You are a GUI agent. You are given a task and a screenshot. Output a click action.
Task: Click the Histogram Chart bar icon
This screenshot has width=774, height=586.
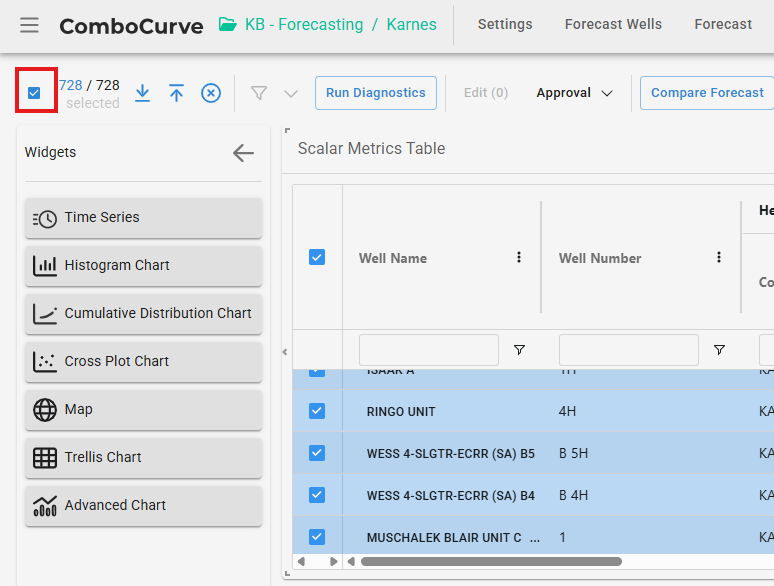click(45, 266)
